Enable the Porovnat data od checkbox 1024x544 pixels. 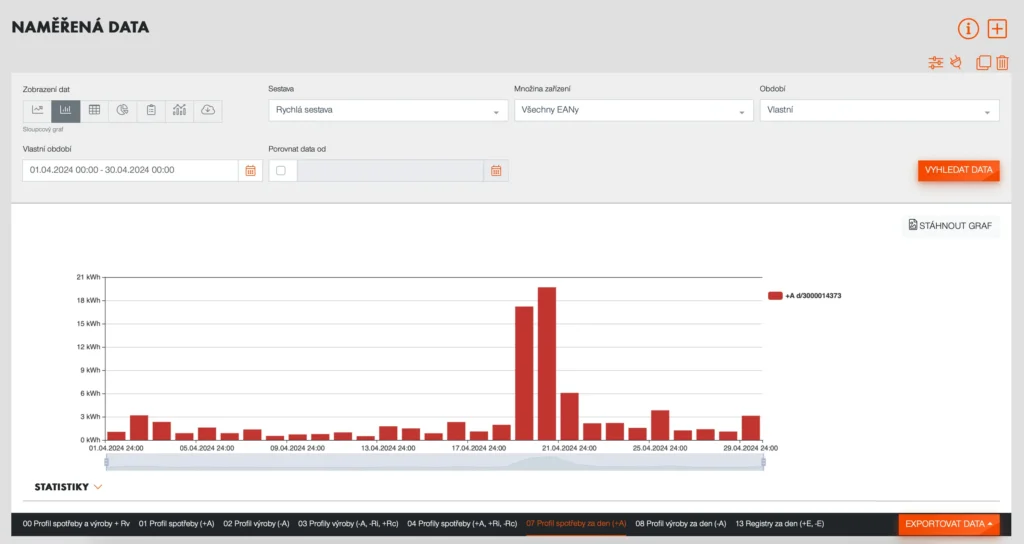(281, 171)
